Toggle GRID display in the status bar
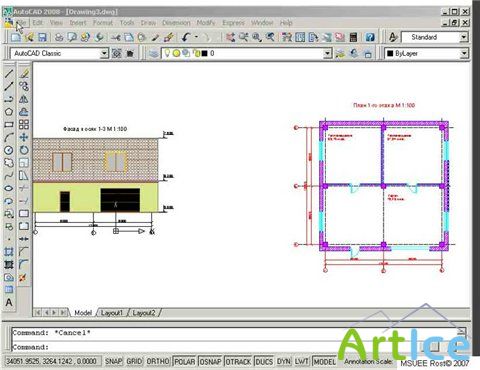The height and width of the screenshot is (370, 480). tap(134, 361)
